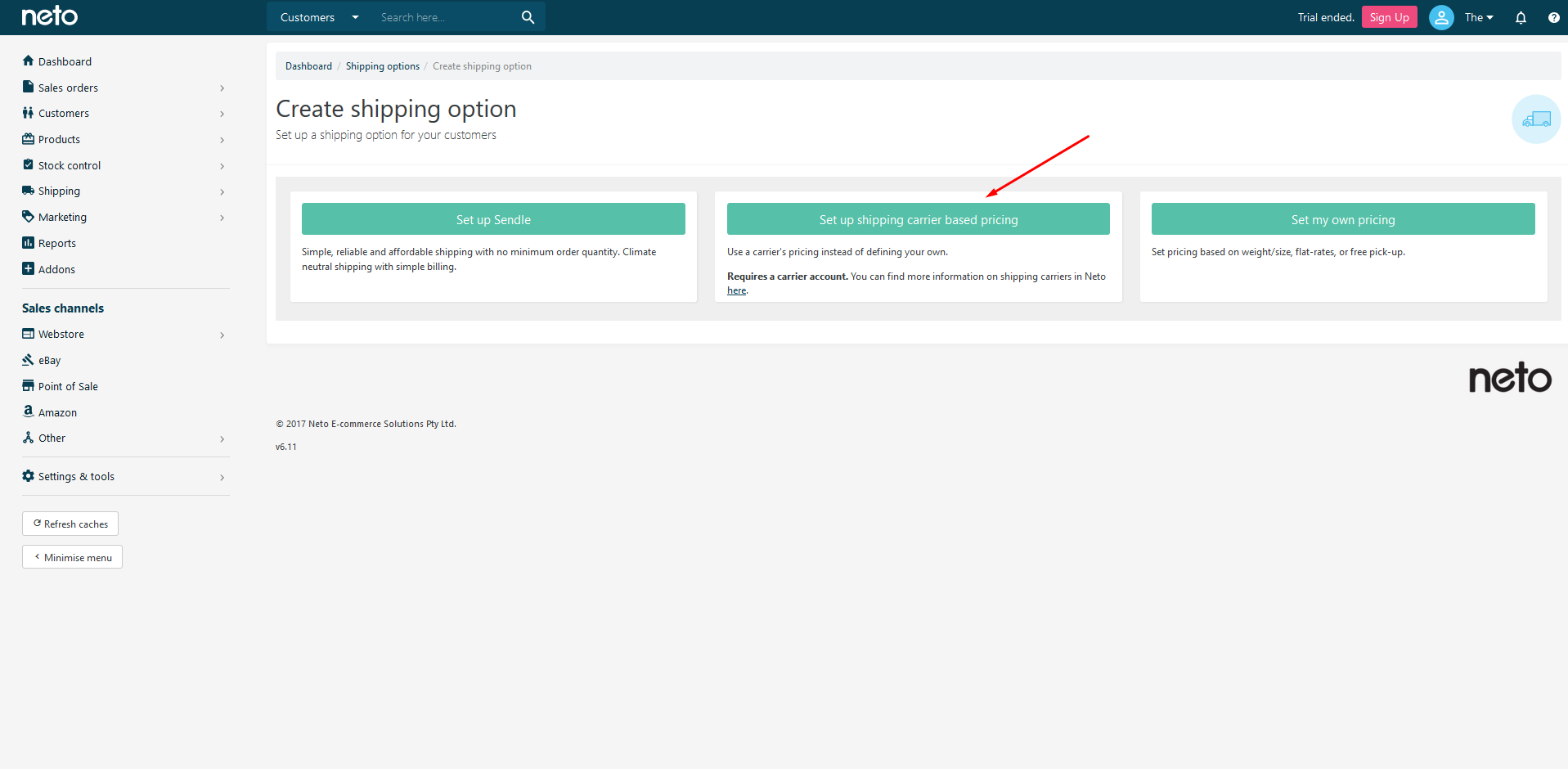Screen dimensions: 1568x769
Task: Click the Addons plus icon
Action: coord(28,268)
